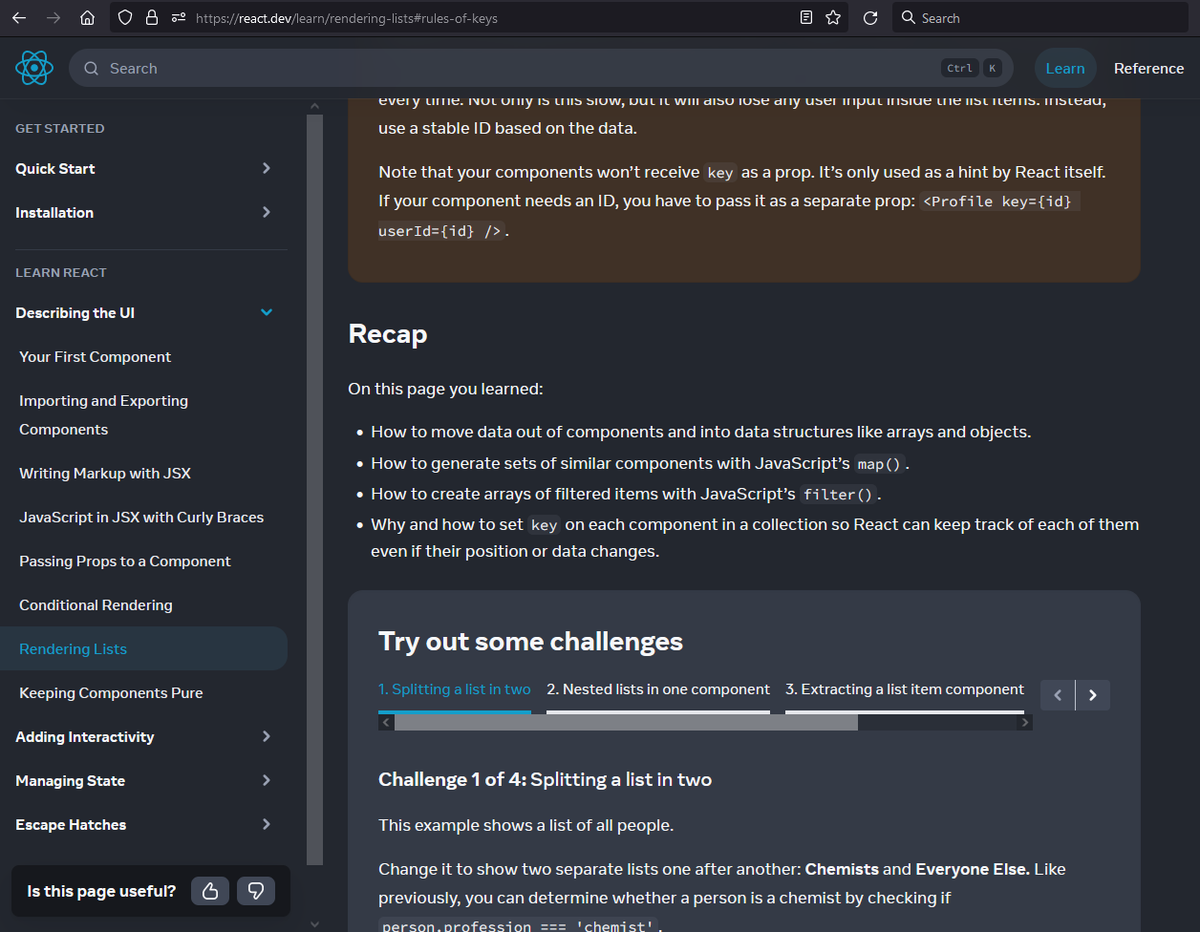The image size is (1200, 932).
Task: Click the Is this page useful? text
Action: 102,891
